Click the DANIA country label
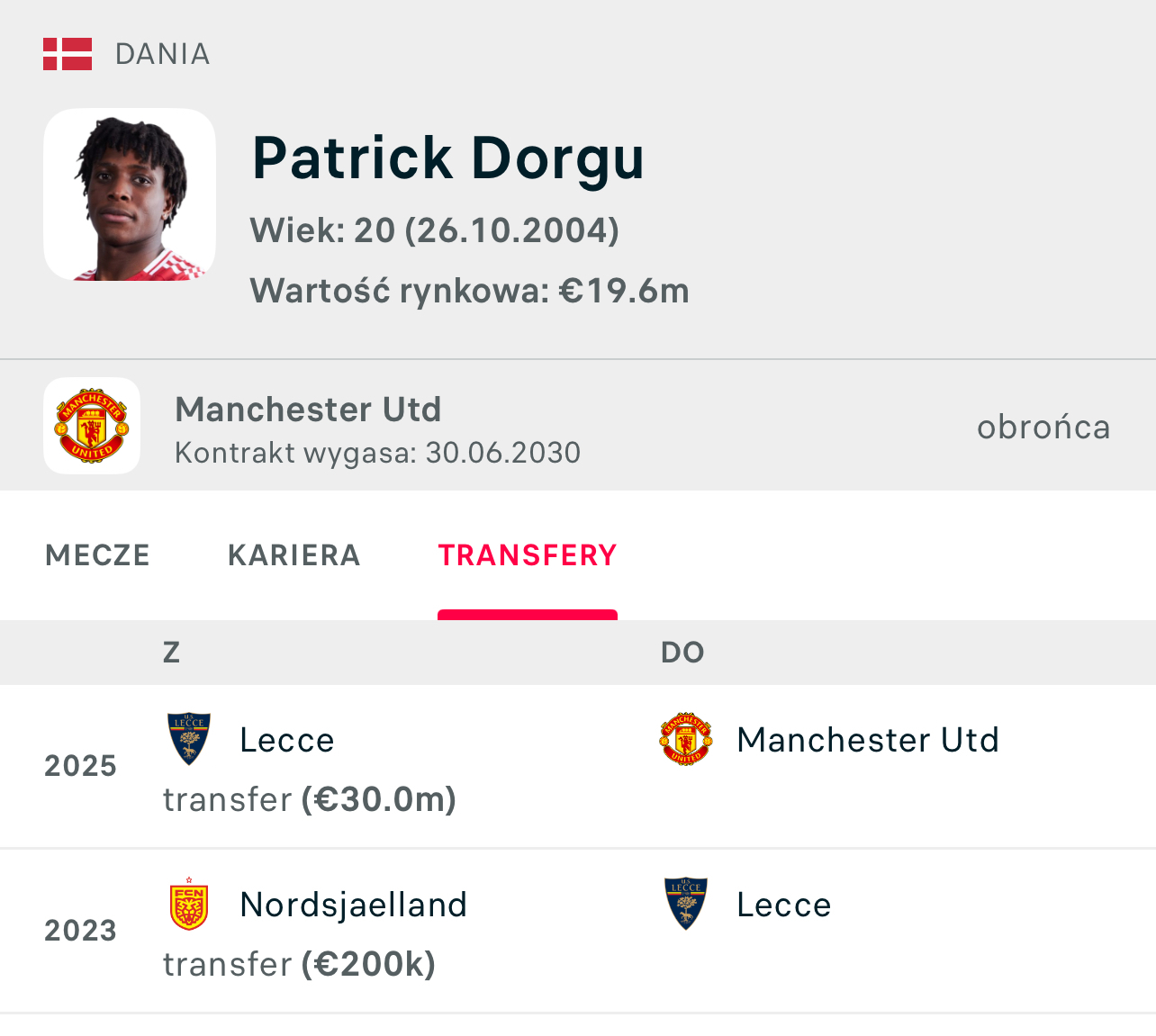Image resolution: width=1156 pixels, height=1036 pixels. (x=162, y=54)
